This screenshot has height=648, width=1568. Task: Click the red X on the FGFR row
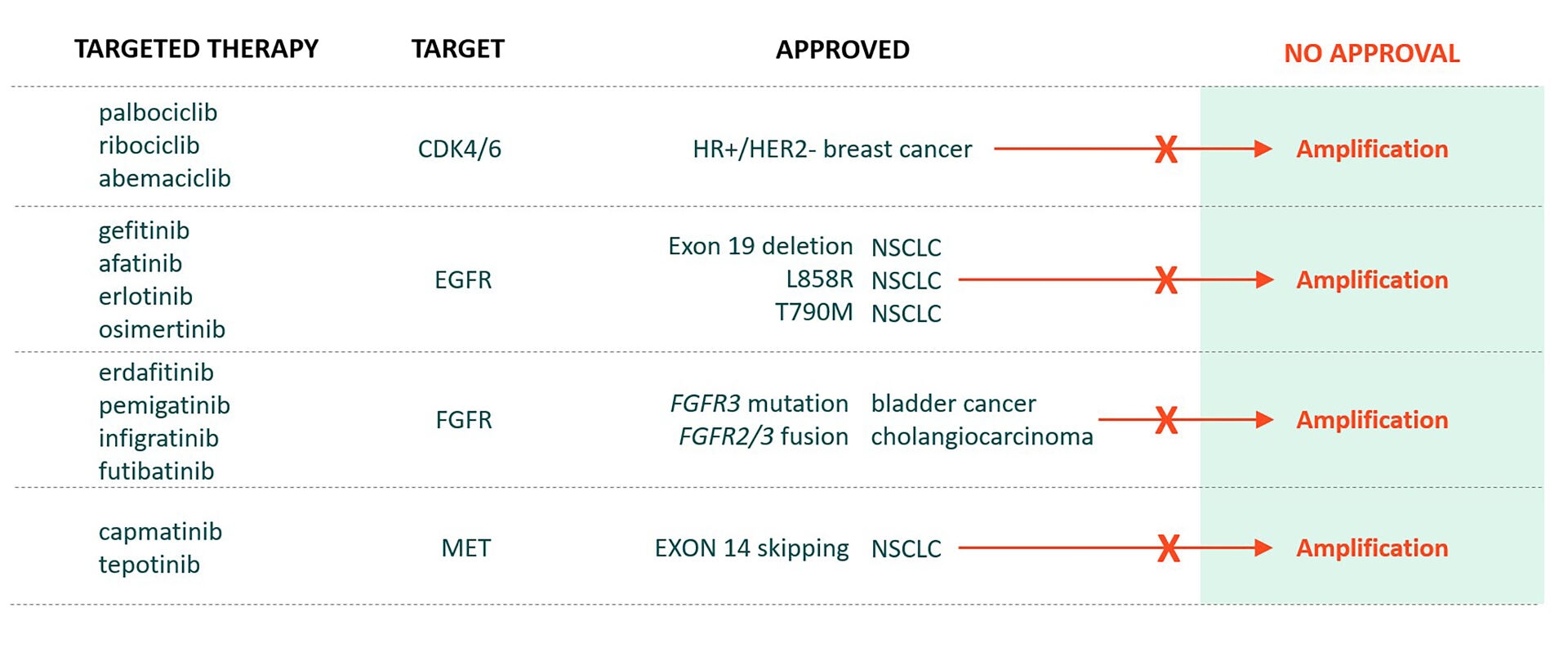1167,419
